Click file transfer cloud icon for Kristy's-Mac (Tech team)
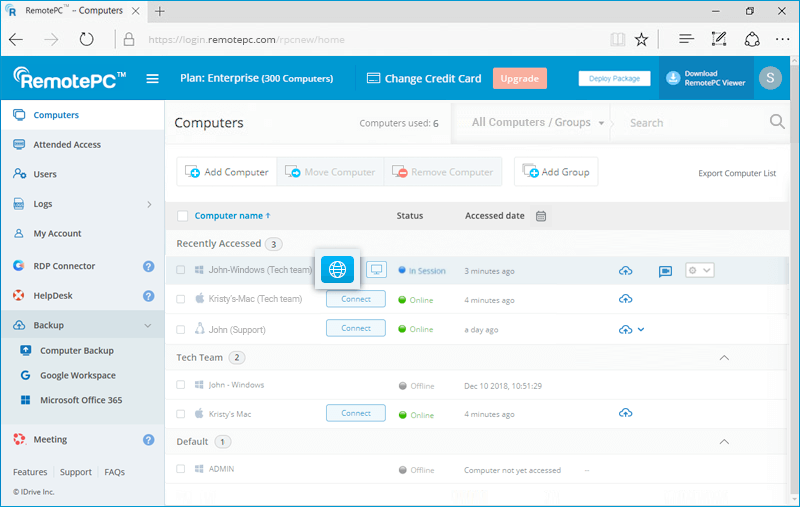The height and width of the screenshot is (507, 800). [x=626, y=299]
